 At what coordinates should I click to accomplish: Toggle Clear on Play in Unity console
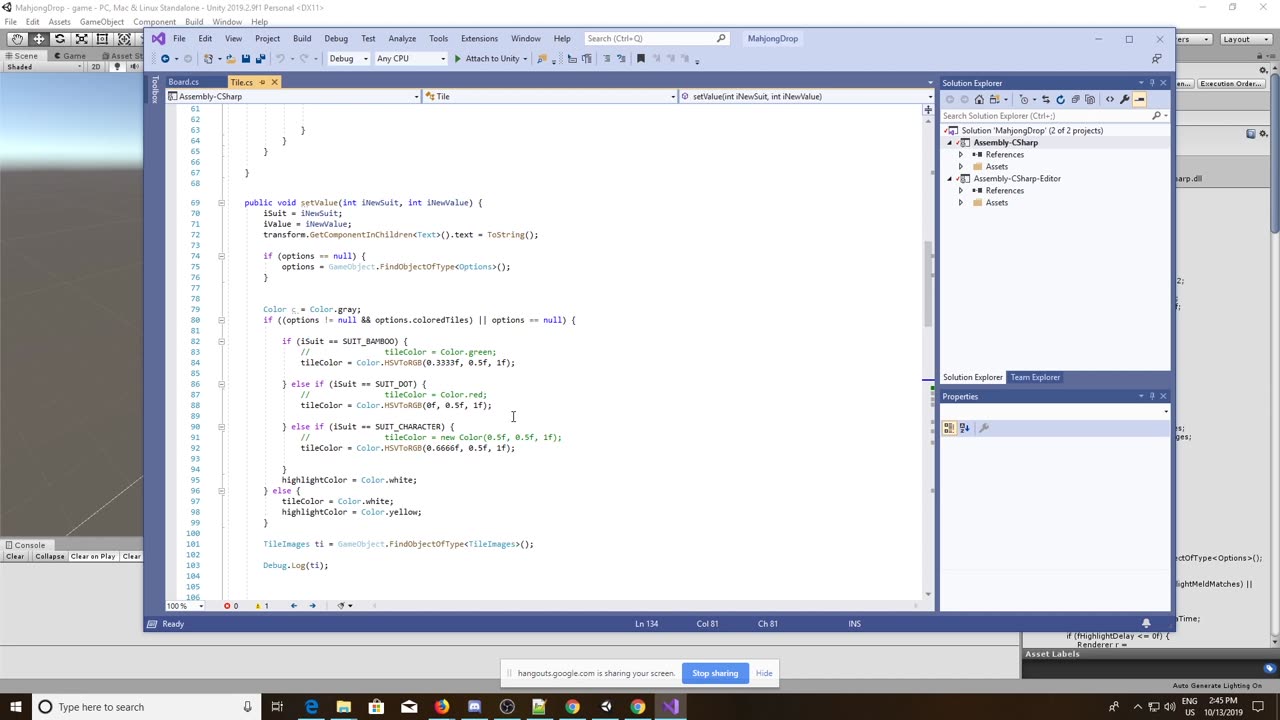[93, 556]
